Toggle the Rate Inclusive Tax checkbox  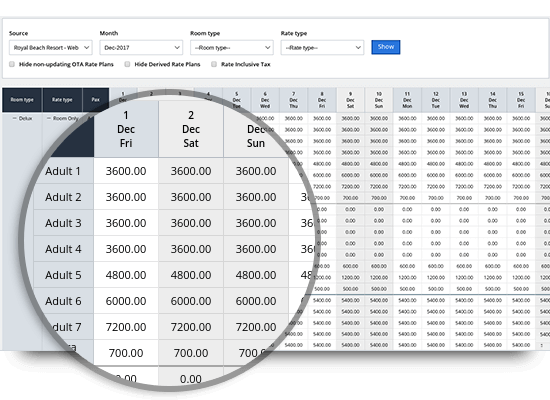point(214,64)
